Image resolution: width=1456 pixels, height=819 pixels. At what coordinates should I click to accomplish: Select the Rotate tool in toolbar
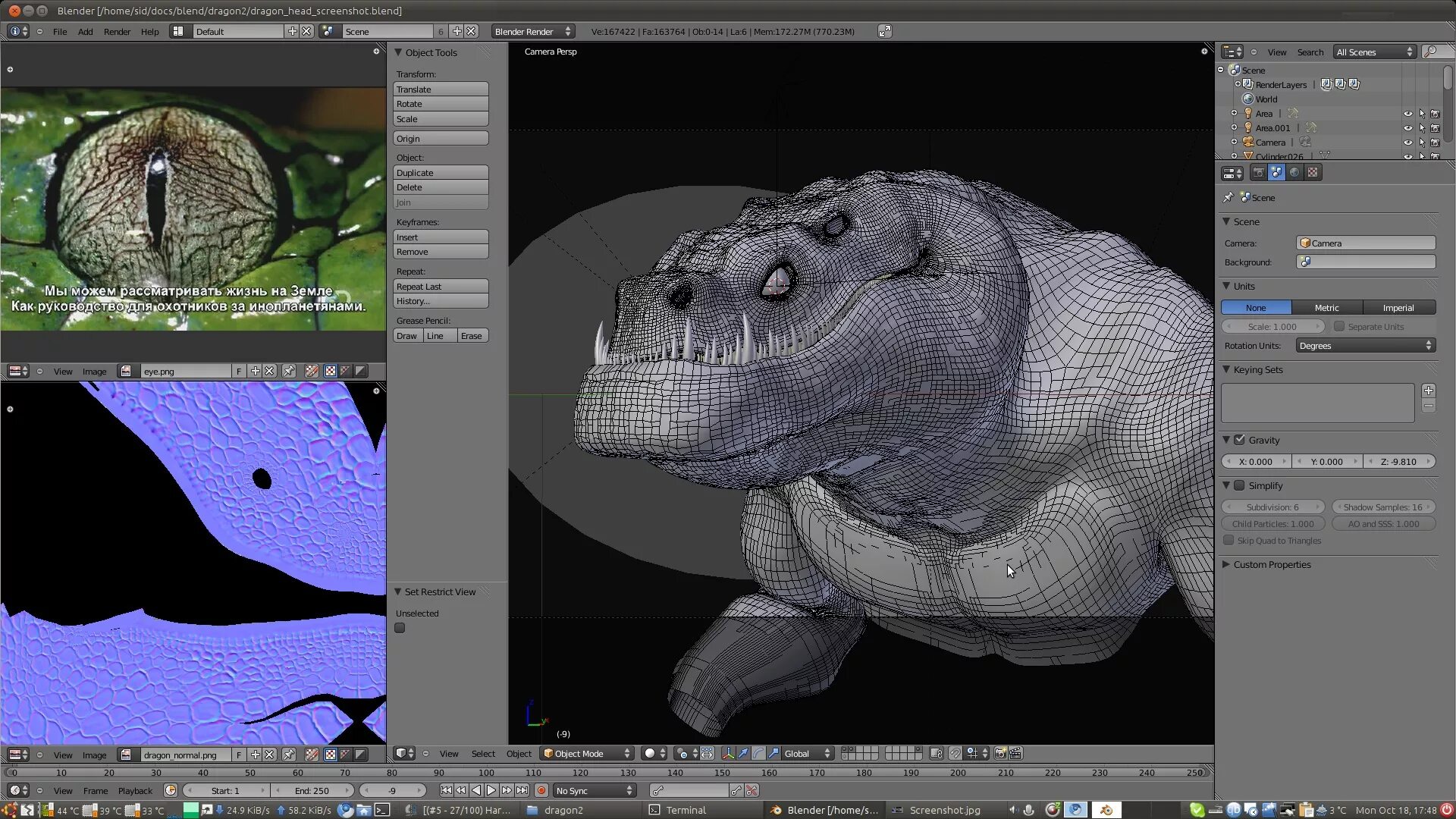tap(440, 104)
